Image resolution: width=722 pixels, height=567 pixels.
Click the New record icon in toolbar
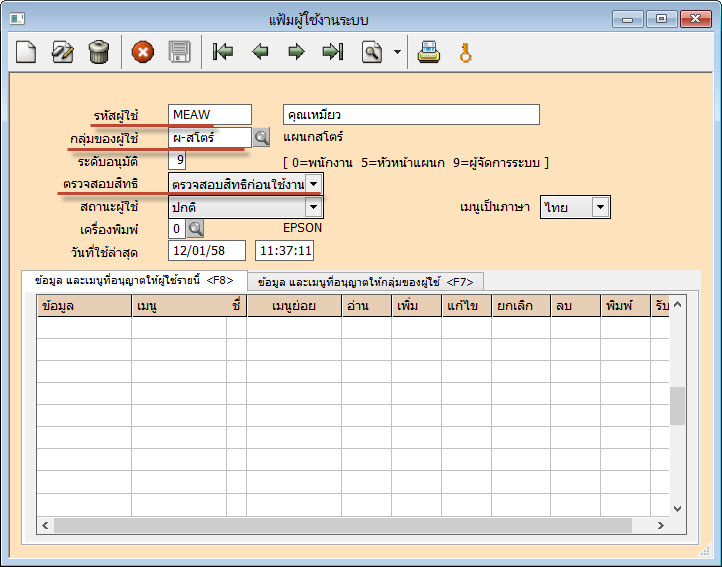(26, 52)
